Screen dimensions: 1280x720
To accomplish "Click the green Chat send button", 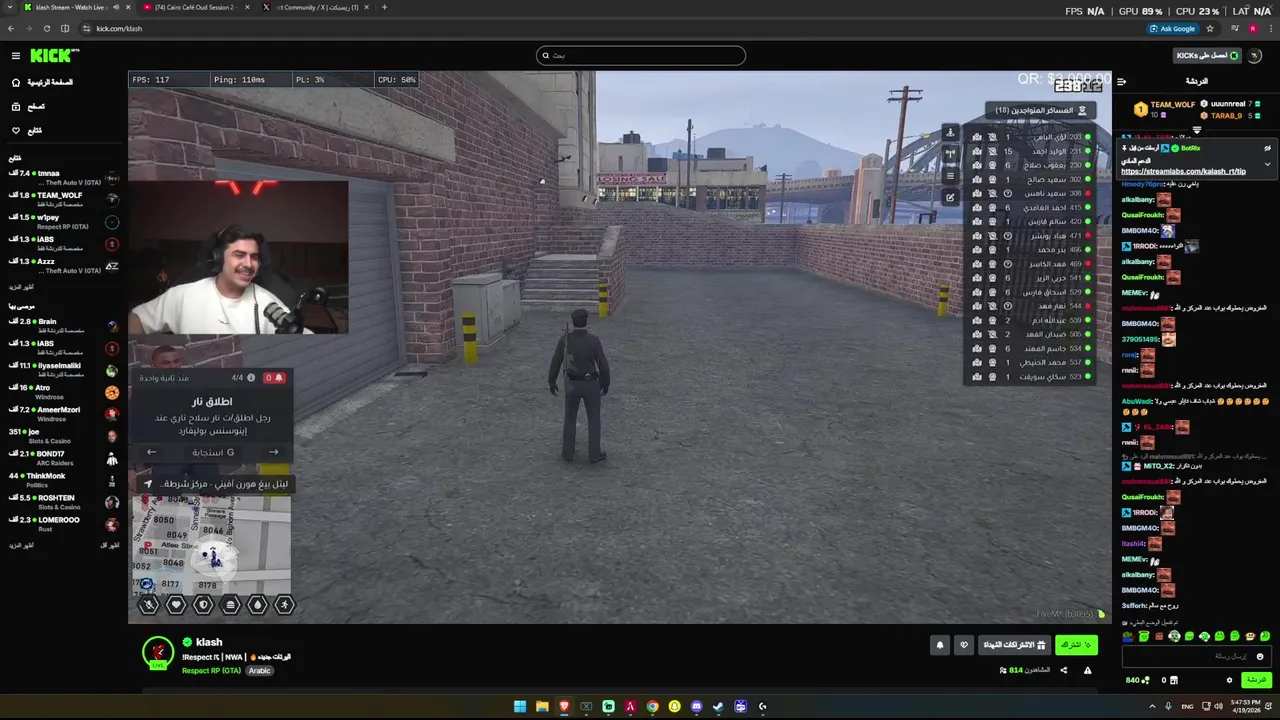I will [1256, 680].
